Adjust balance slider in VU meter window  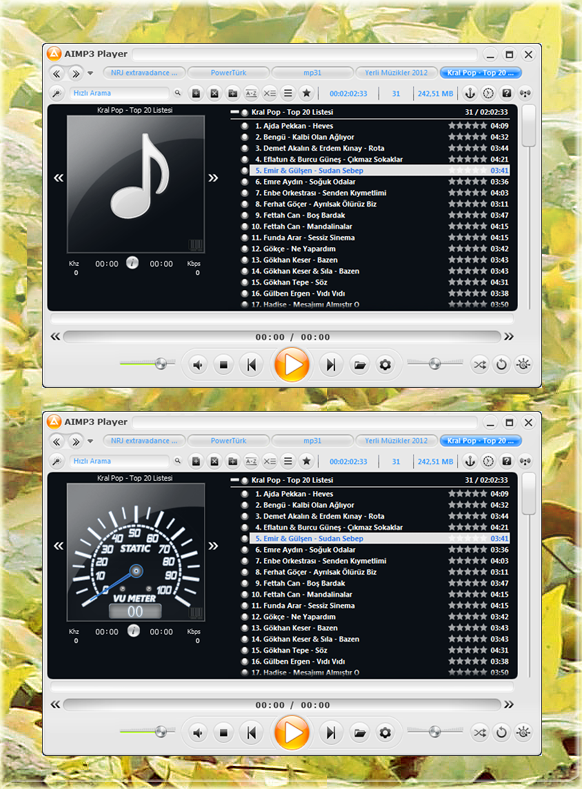pos(435,731)
